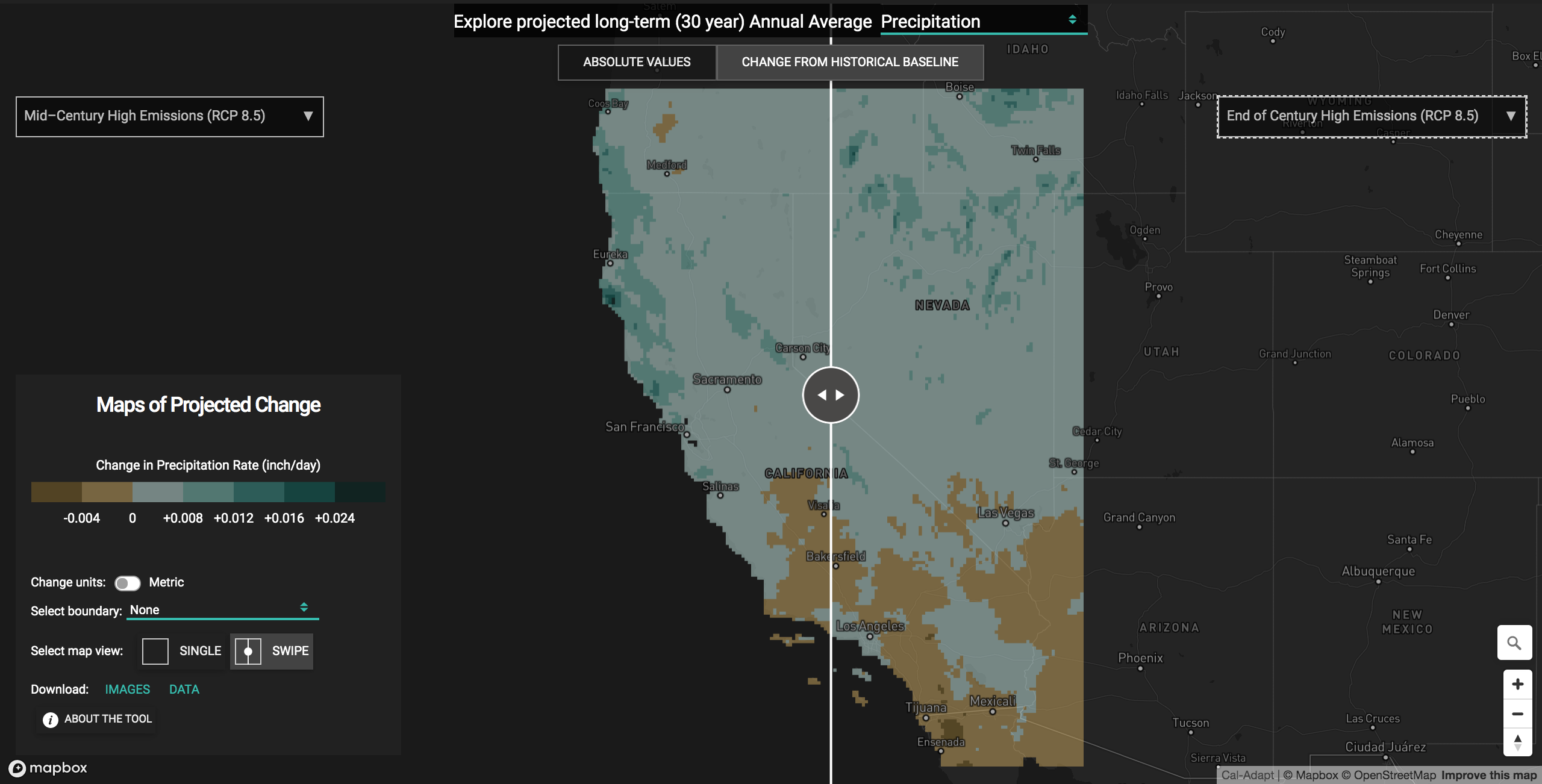Switch to CHANGE FROM HISTORICAL BASELINE tab

tap(849, 62)
